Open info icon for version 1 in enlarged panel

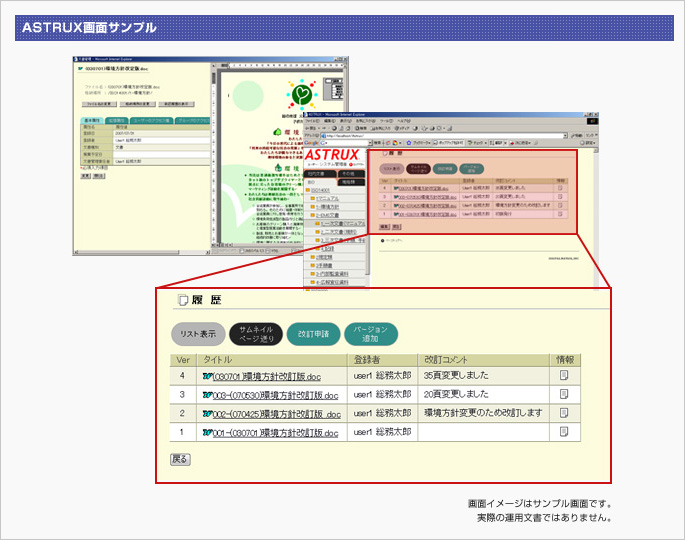pyautogui.click(x=564, y=432)
